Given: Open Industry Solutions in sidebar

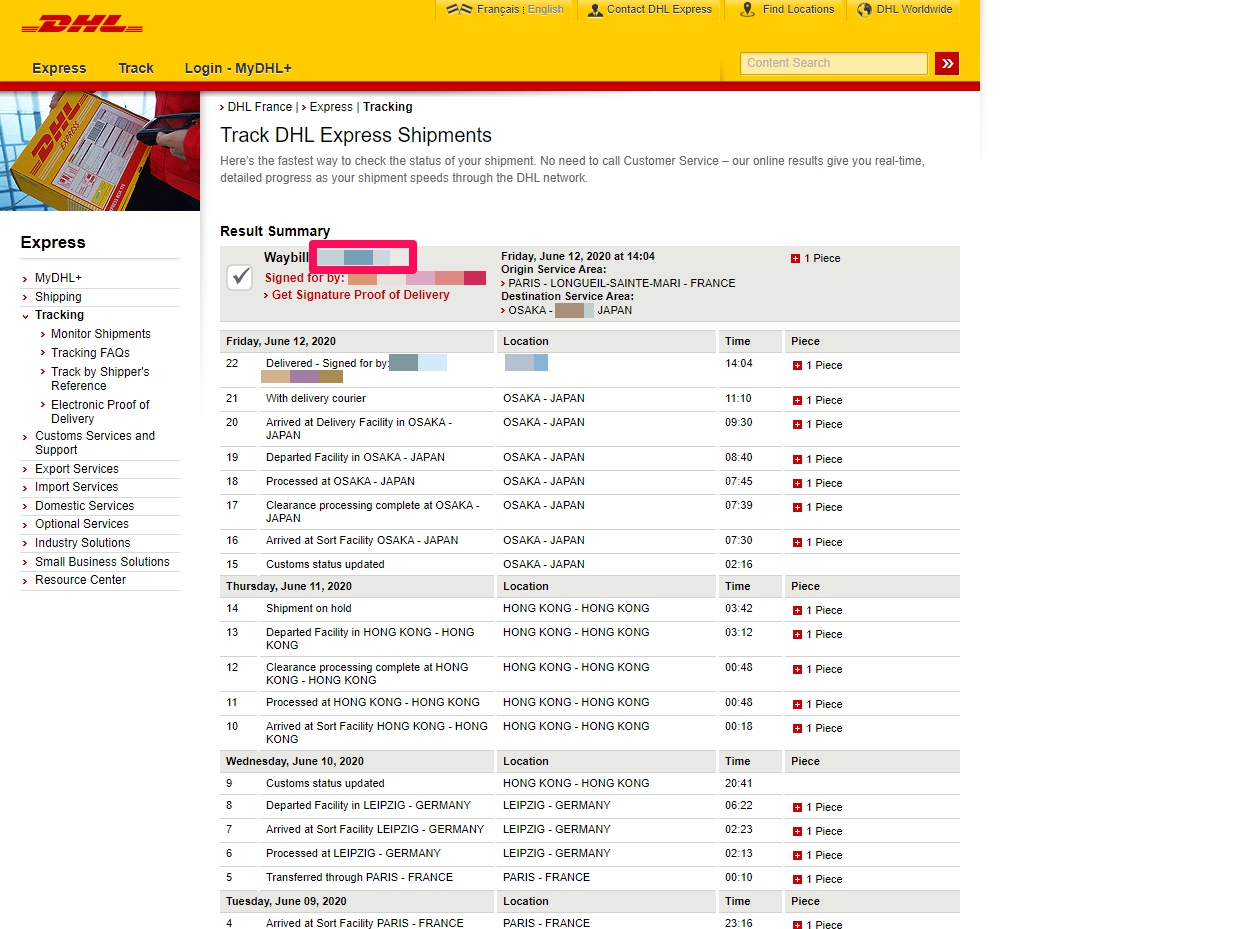Looking at the screenshot, I should [x=82, y=543].
